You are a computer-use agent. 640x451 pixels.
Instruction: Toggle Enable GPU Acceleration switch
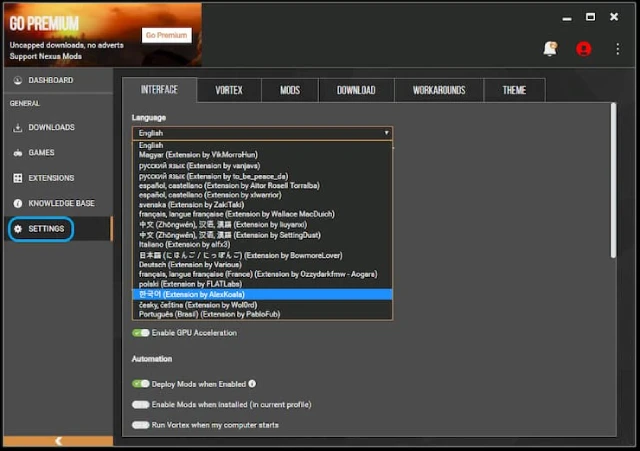pyautogui.click(x=141, y=333)
